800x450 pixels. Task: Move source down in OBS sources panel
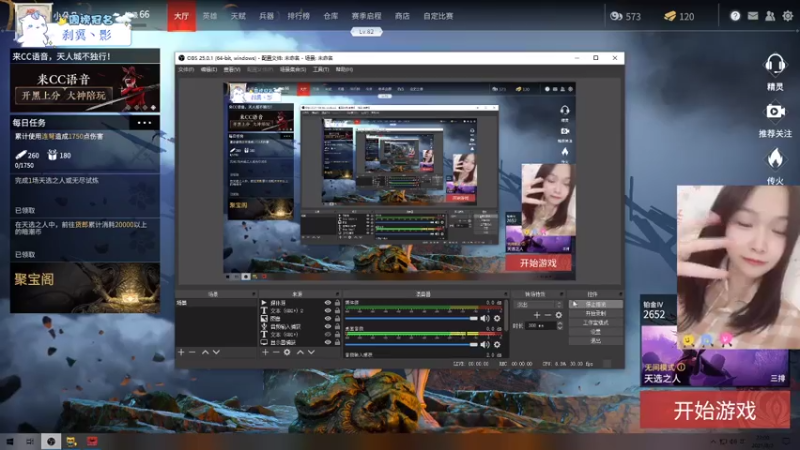pyautogui.click(x=311, y=352)
